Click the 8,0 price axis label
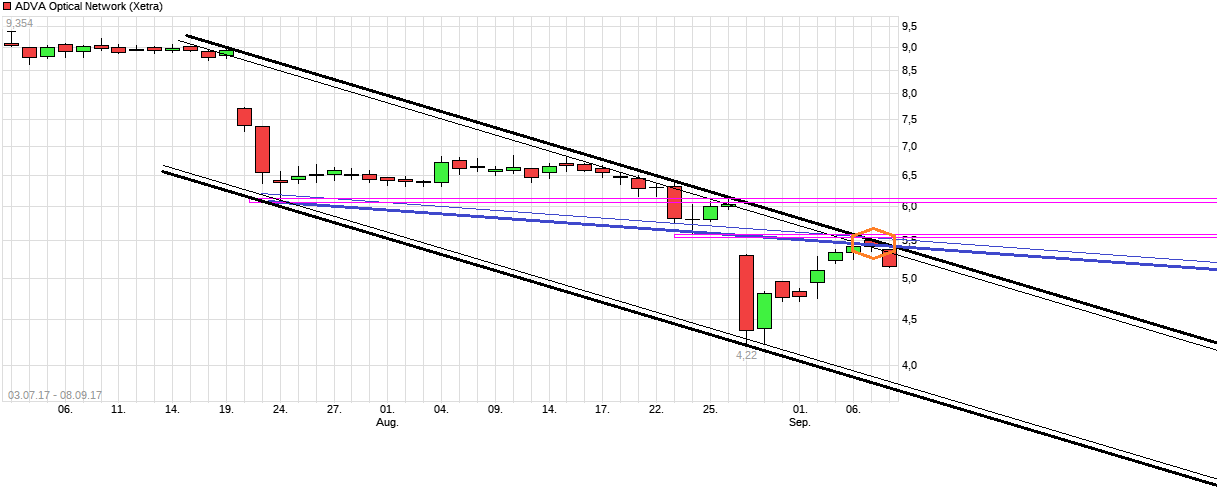This screenshot has width=1217, height=493. 910,94
